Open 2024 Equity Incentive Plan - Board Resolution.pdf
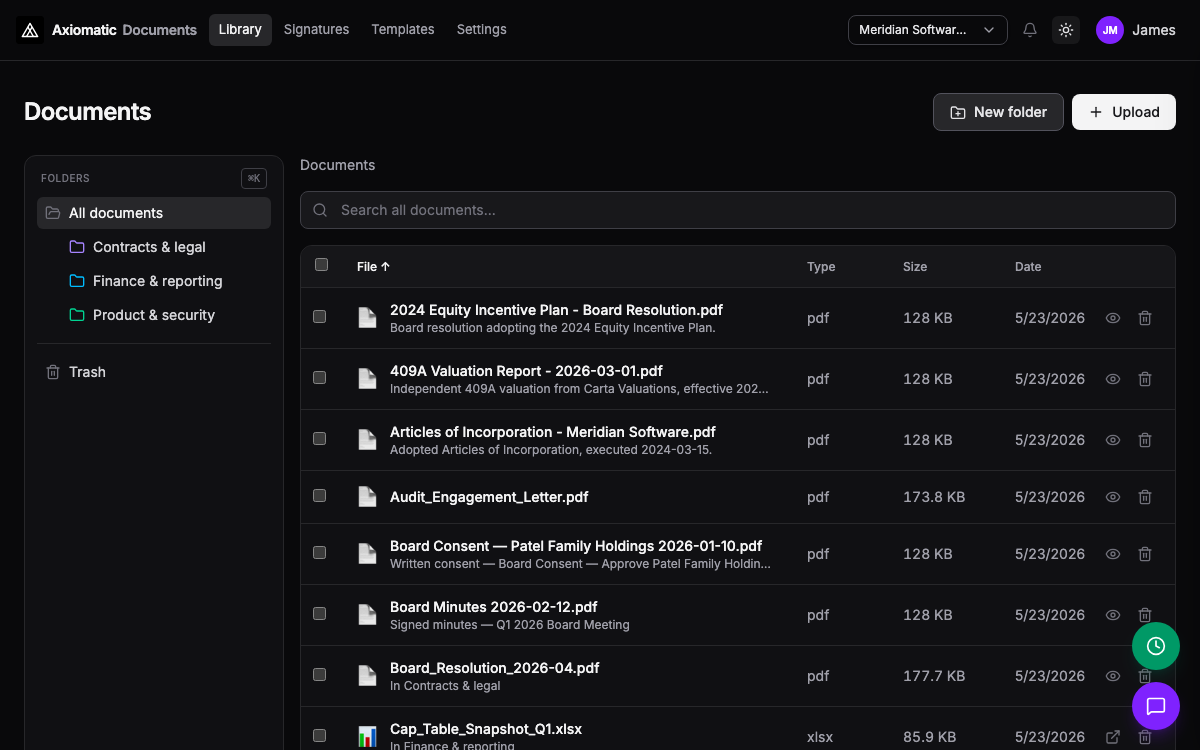This screenshot has width=1200, height=750. point(556,310)
